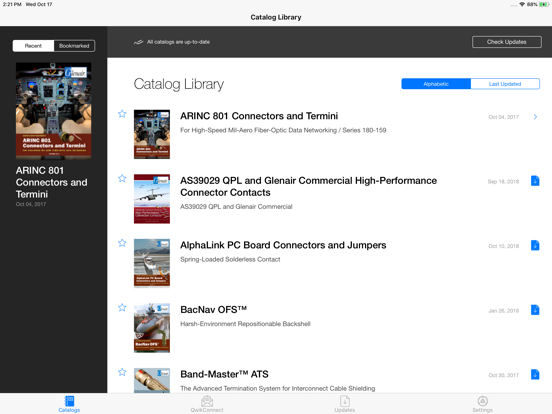Click sidebar 'ARINC 801 Connectors and Termini' title
This screenshot has width=552, height=414.
(51, 182)
